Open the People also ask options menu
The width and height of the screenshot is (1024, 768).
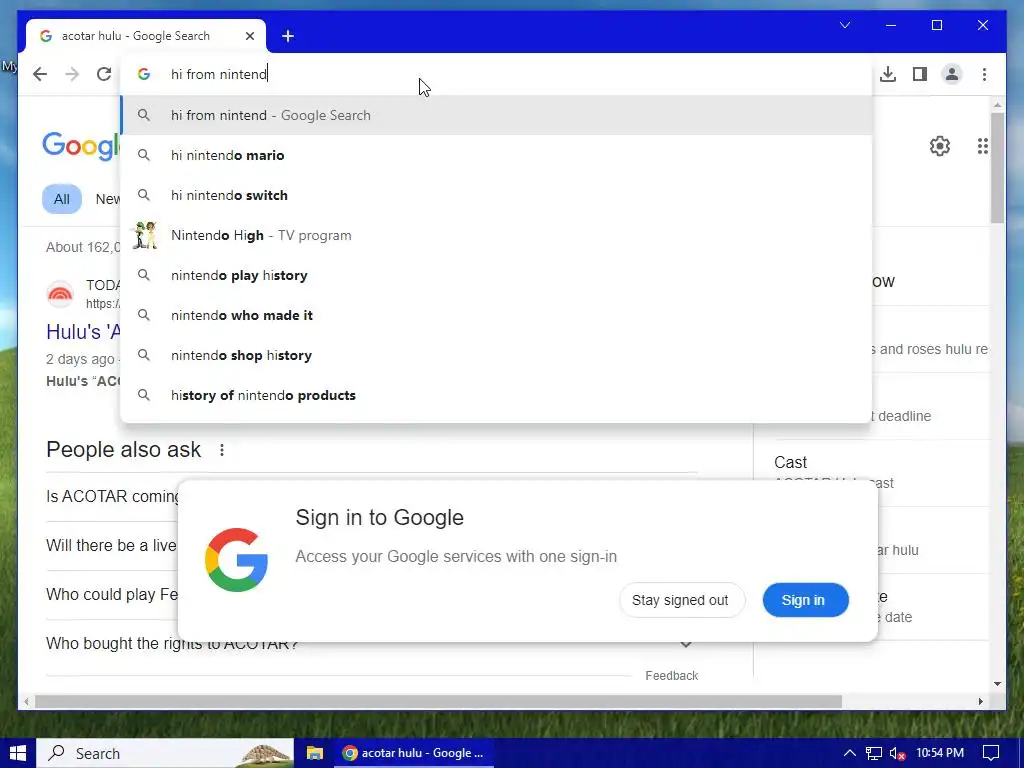[222, 450]
